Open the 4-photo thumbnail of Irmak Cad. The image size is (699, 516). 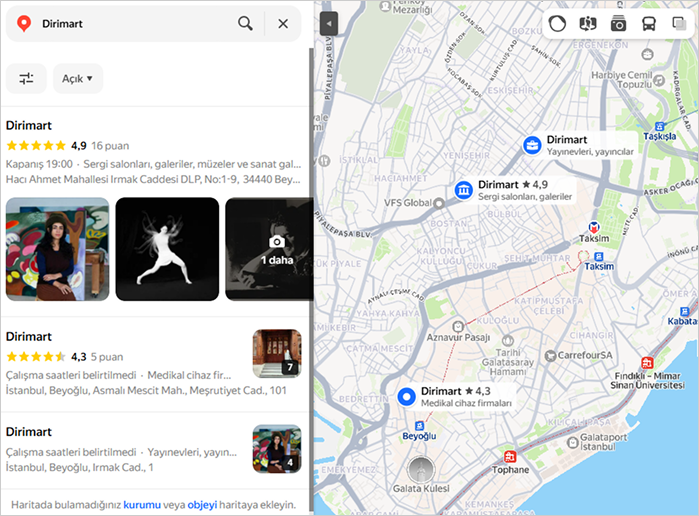(277, 449)
